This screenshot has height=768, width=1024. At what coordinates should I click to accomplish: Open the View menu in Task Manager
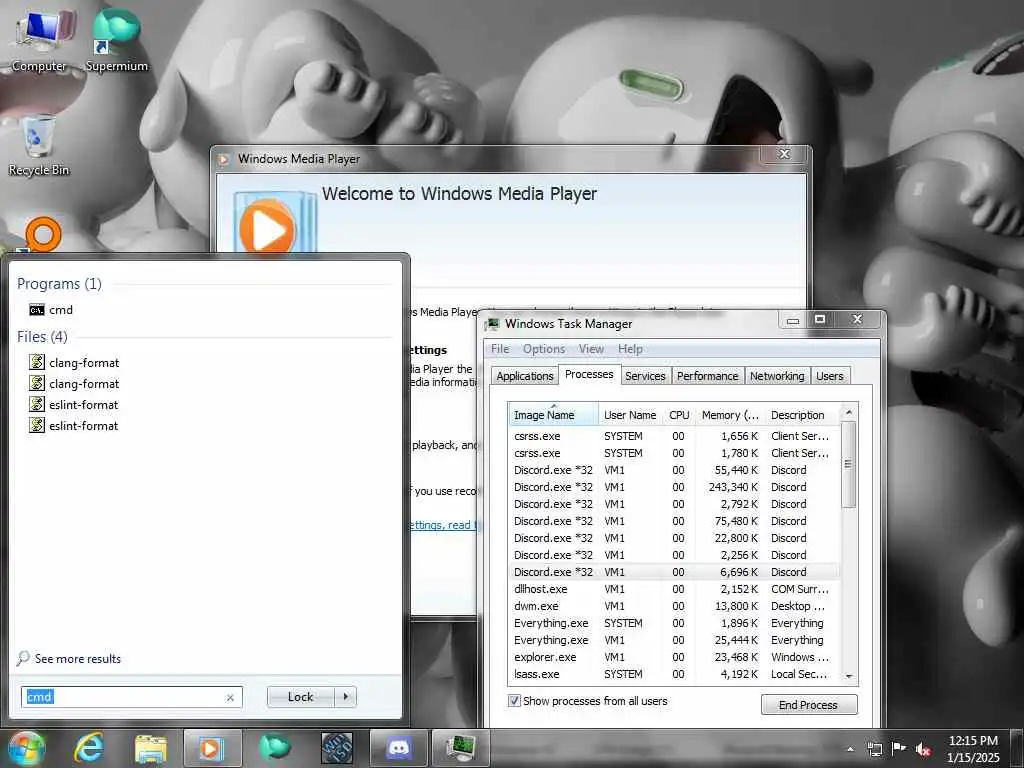tap(590, 349)
